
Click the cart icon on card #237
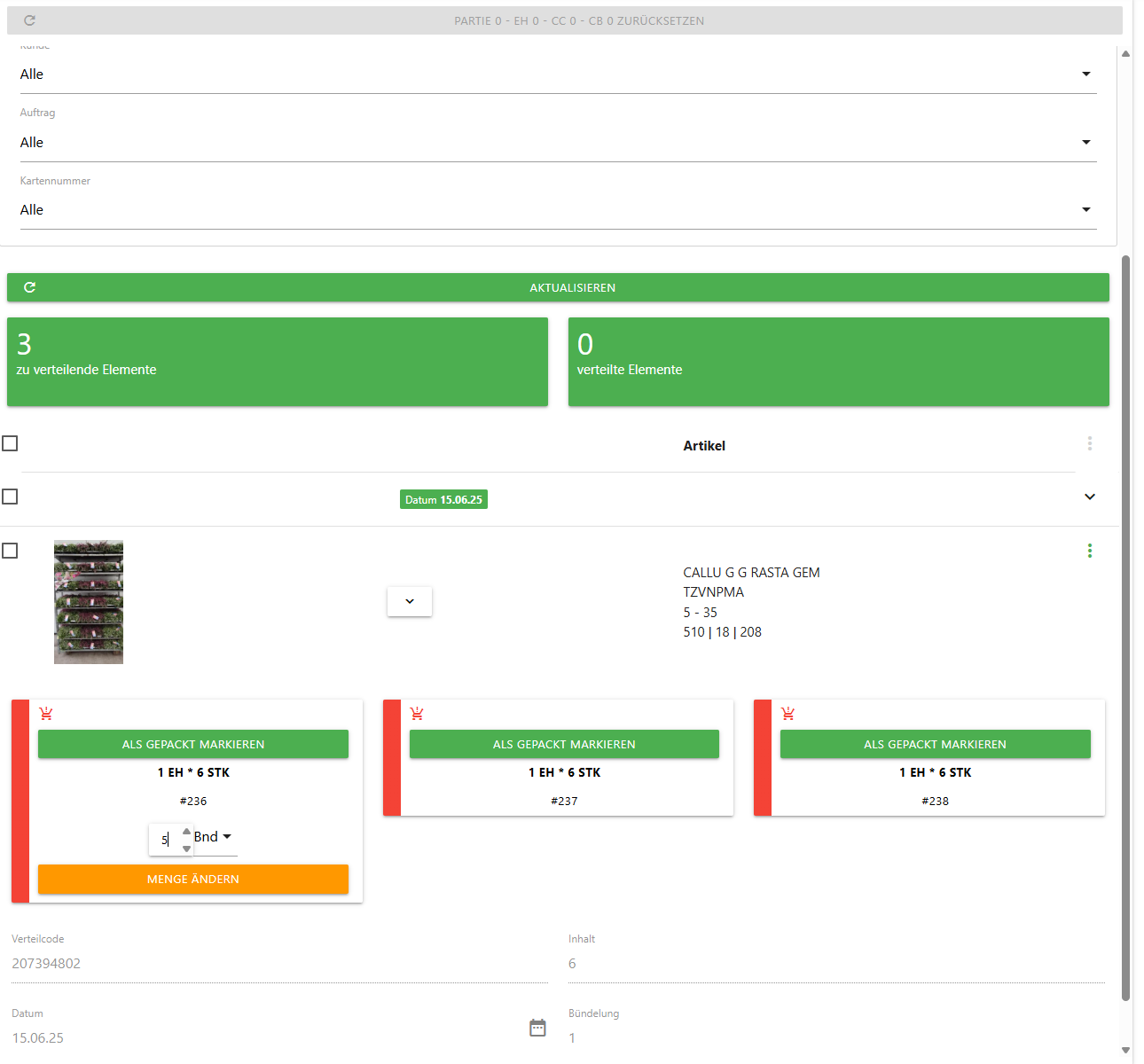[x=417, y=714]
